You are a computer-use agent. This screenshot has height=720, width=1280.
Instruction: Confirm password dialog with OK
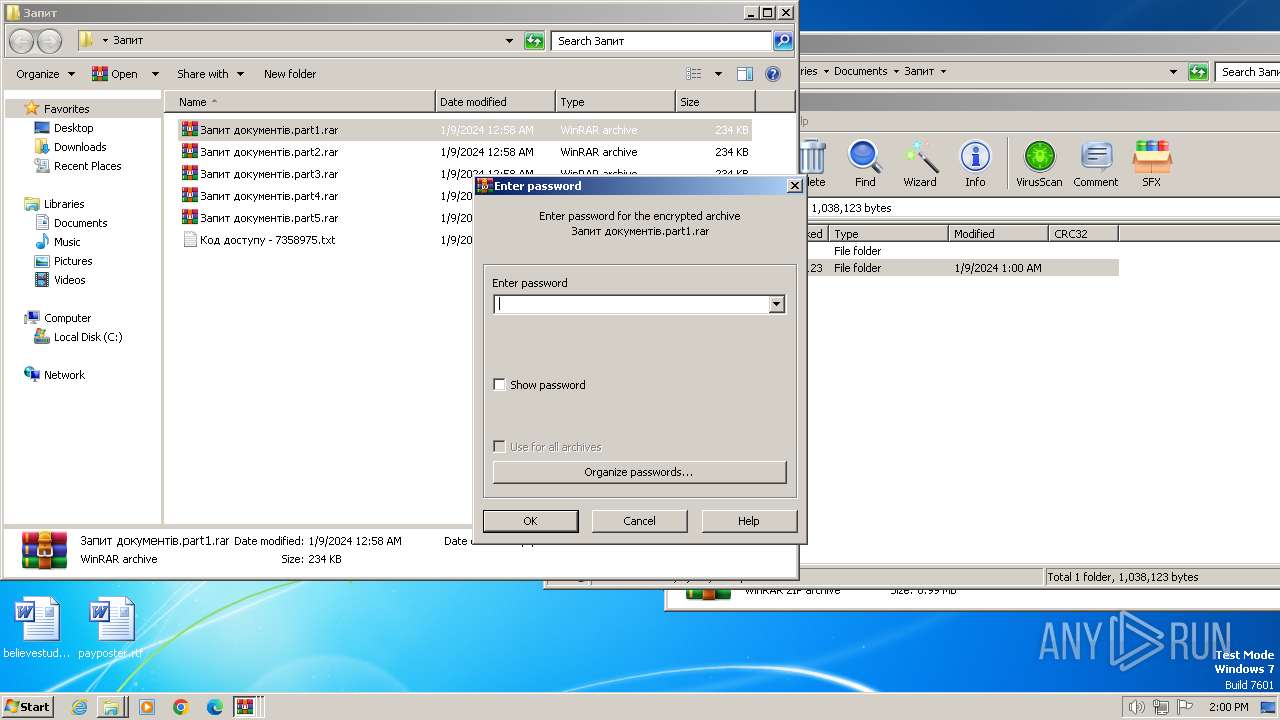(530, 521)
